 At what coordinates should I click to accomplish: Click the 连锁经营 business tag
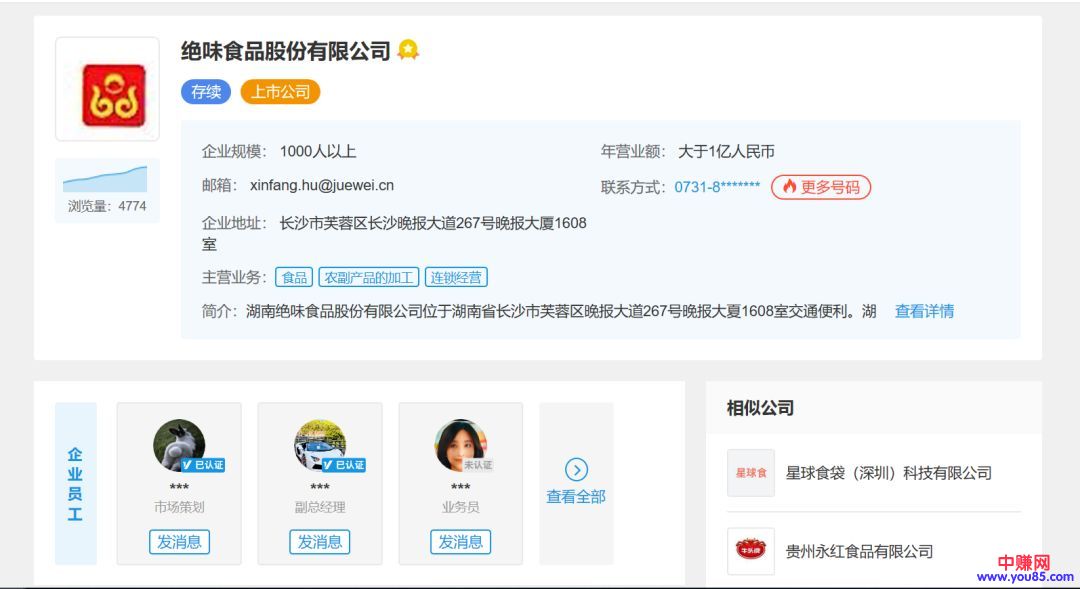tap(456, 278)
